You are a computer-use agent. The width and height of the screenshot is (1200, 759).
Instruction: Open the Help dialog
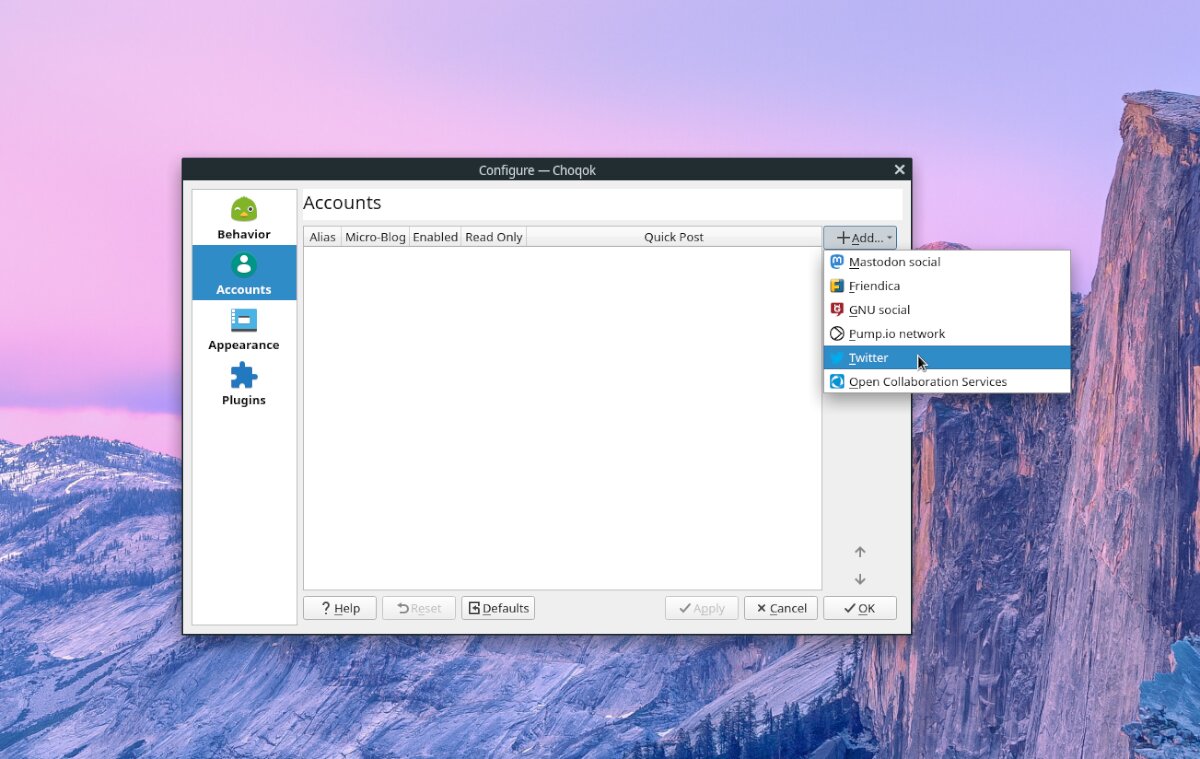coord(339,607)
